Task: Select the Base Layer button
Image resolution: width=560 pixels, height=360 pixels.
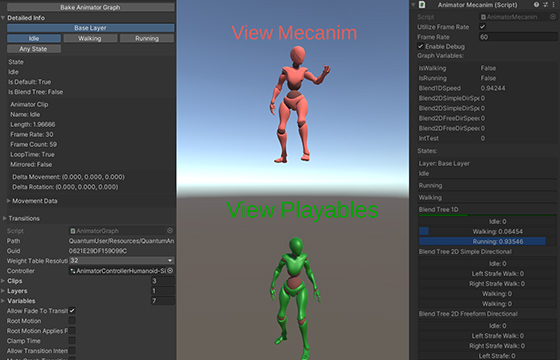Action: [x=90, y=28]
